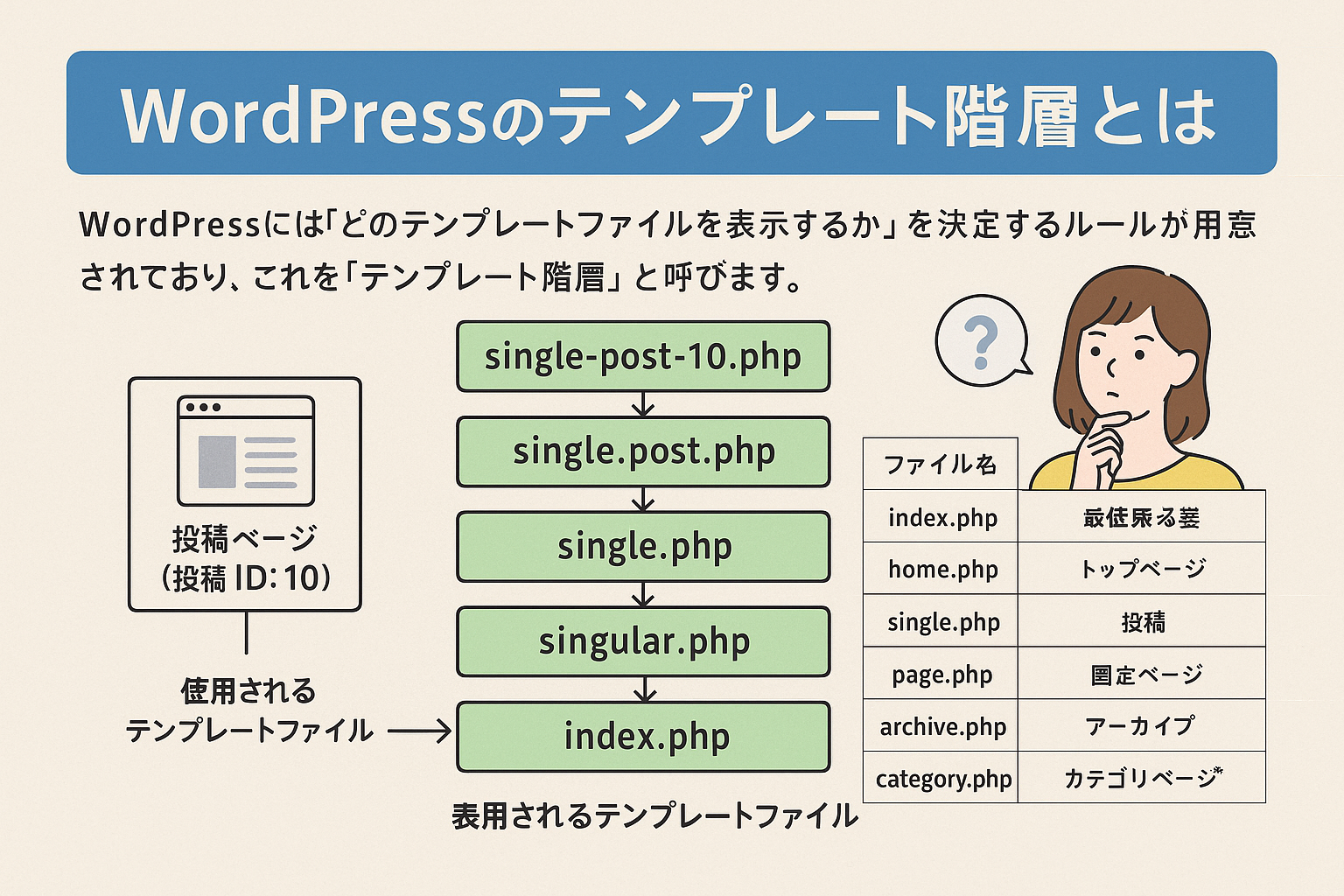Select the singular.php box
Screen dimensions: 1344x896
tap(643, 641)
